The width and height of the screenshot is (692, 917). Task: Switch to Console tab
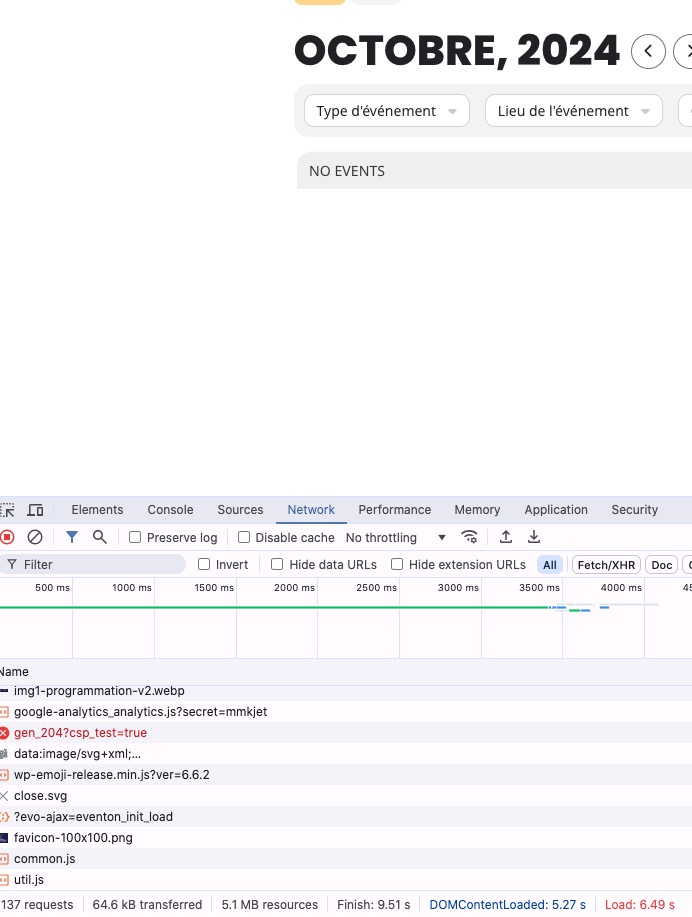coord(170,510)
